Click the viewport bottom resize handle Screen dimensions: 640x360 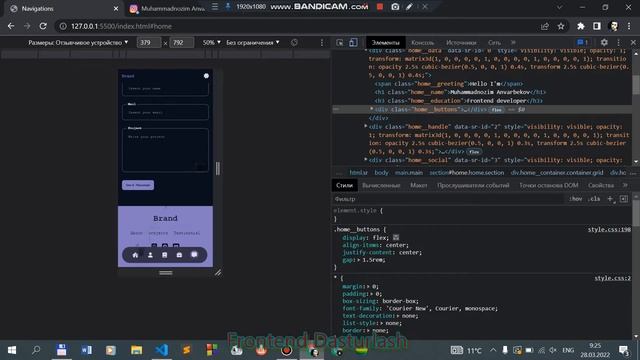(x=165, y=273)
